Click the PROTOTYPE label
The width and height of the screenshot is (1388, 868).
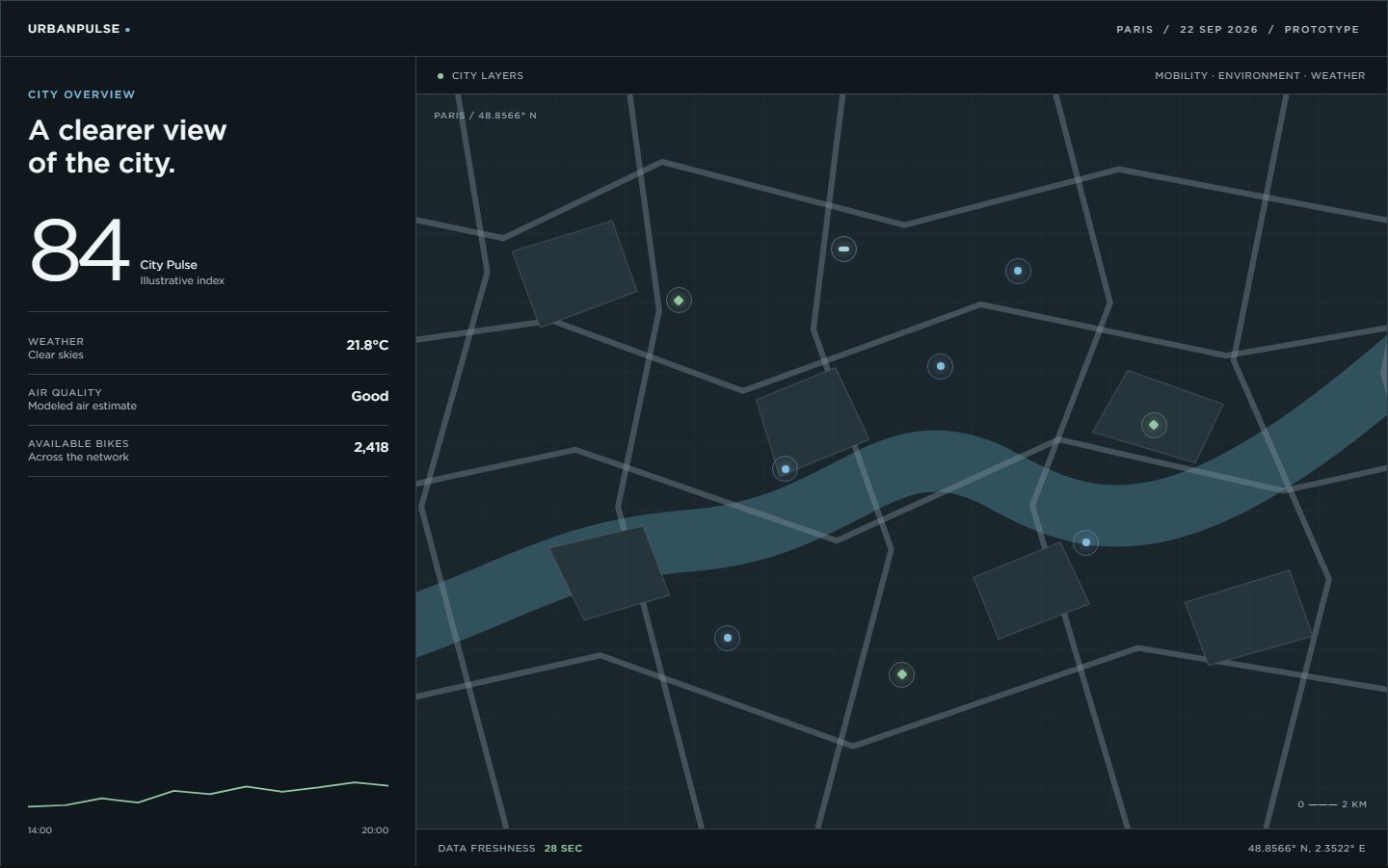click(1321, 30)
